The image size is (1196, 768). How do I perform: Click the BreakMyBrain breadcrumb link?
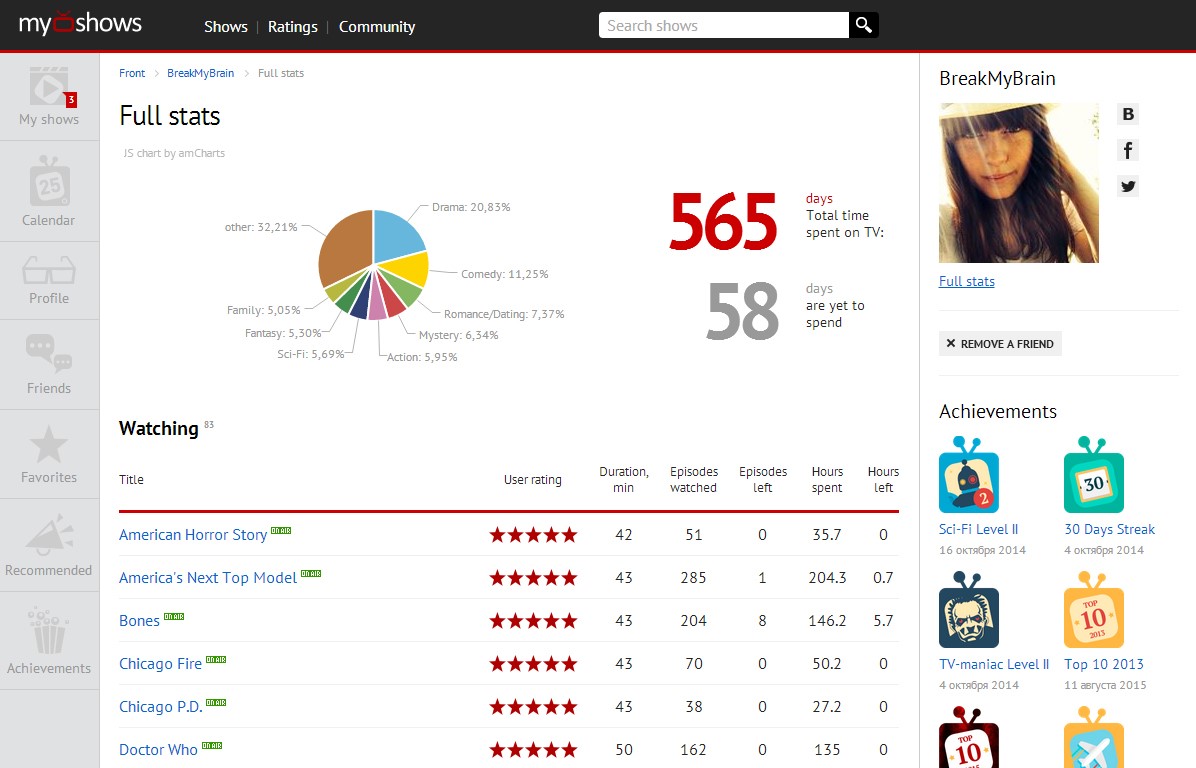click(200, 73)
